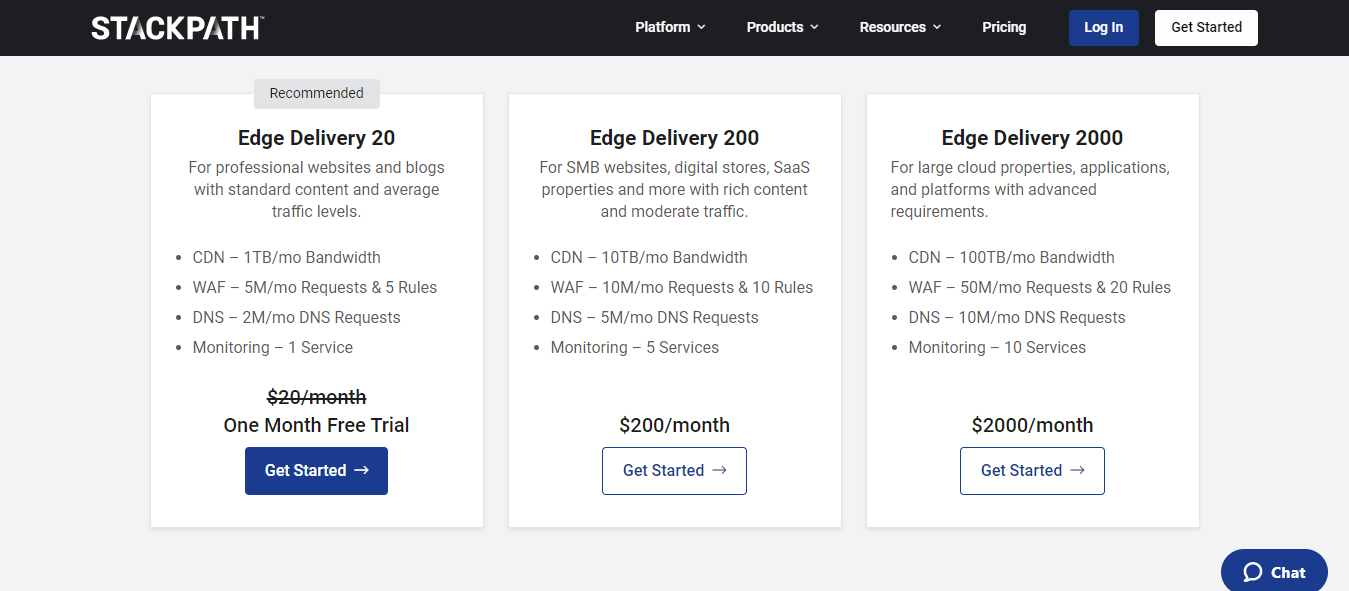Click the white Get Started header button
The height and width of the screenshot is (591, 1349).
tap(1206, 28)
